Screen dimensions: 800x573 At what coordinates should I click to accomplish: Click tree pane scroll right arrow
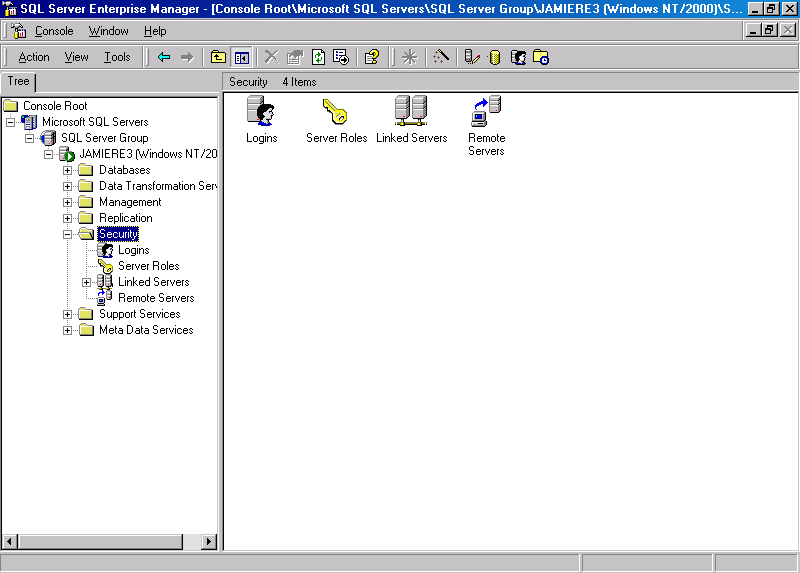pos(208,541)
